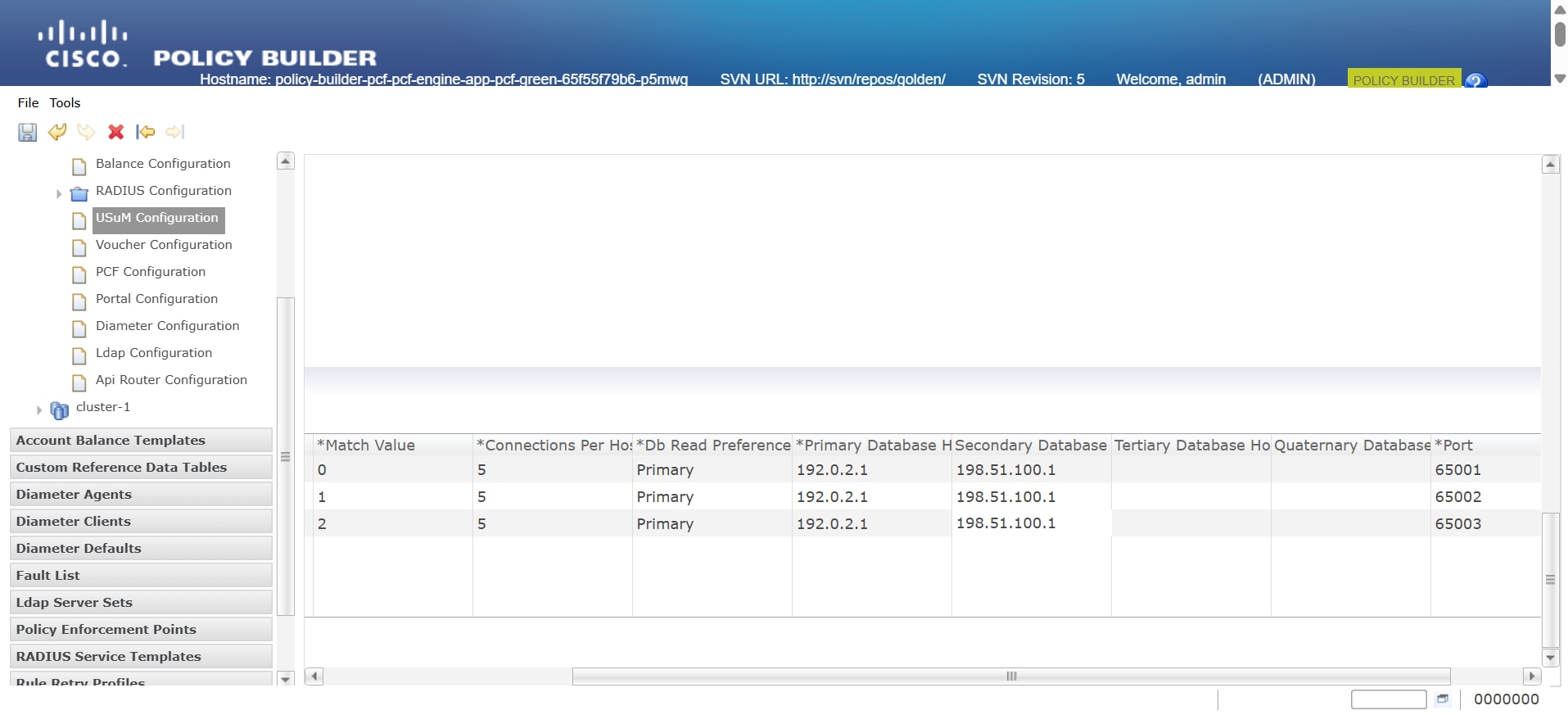
Task: Click the *Connections Per Host column header
Action: pos(553,445)
